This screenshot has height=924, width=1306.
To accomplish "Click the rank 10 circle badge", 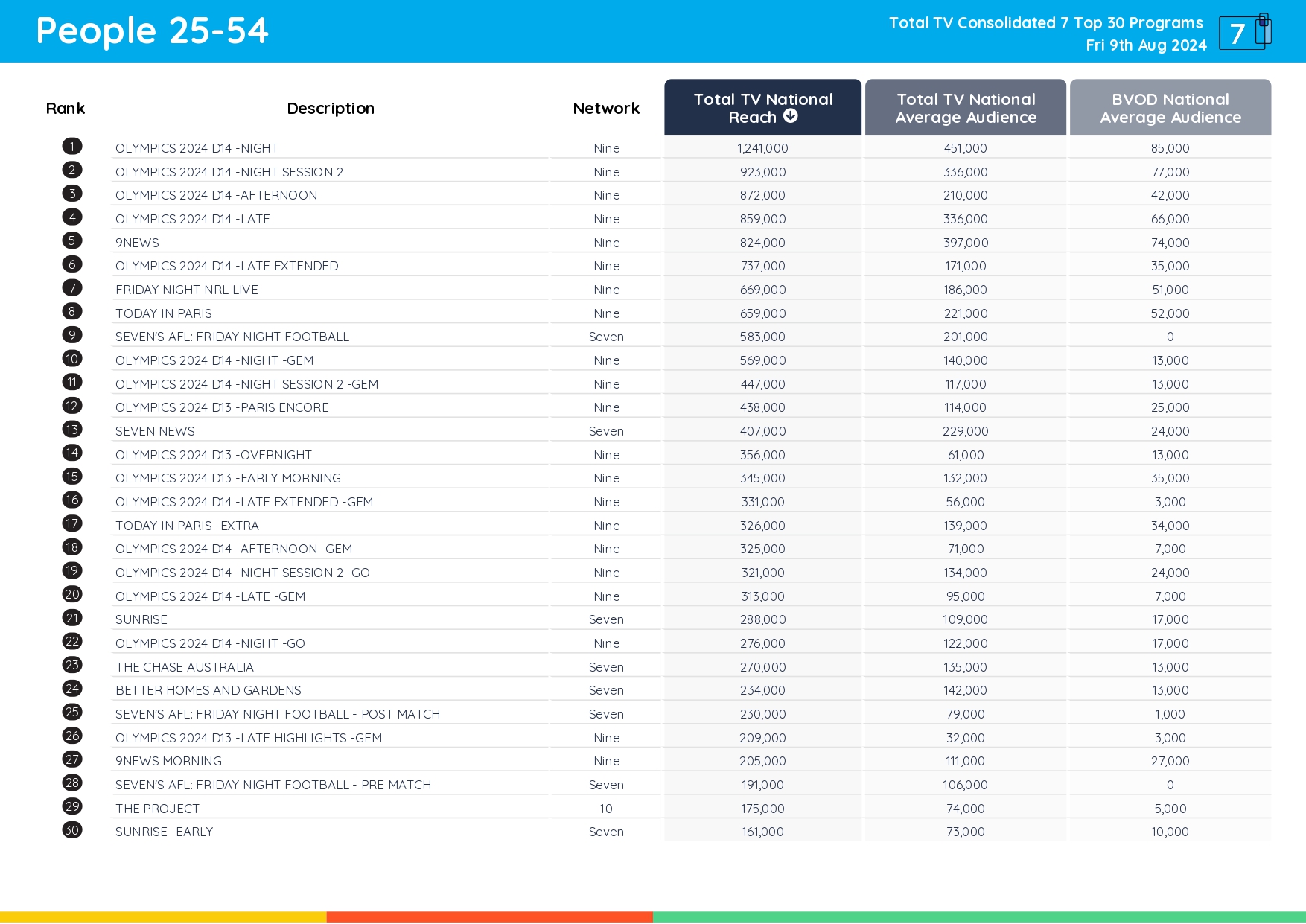I will tap(71, 360).
